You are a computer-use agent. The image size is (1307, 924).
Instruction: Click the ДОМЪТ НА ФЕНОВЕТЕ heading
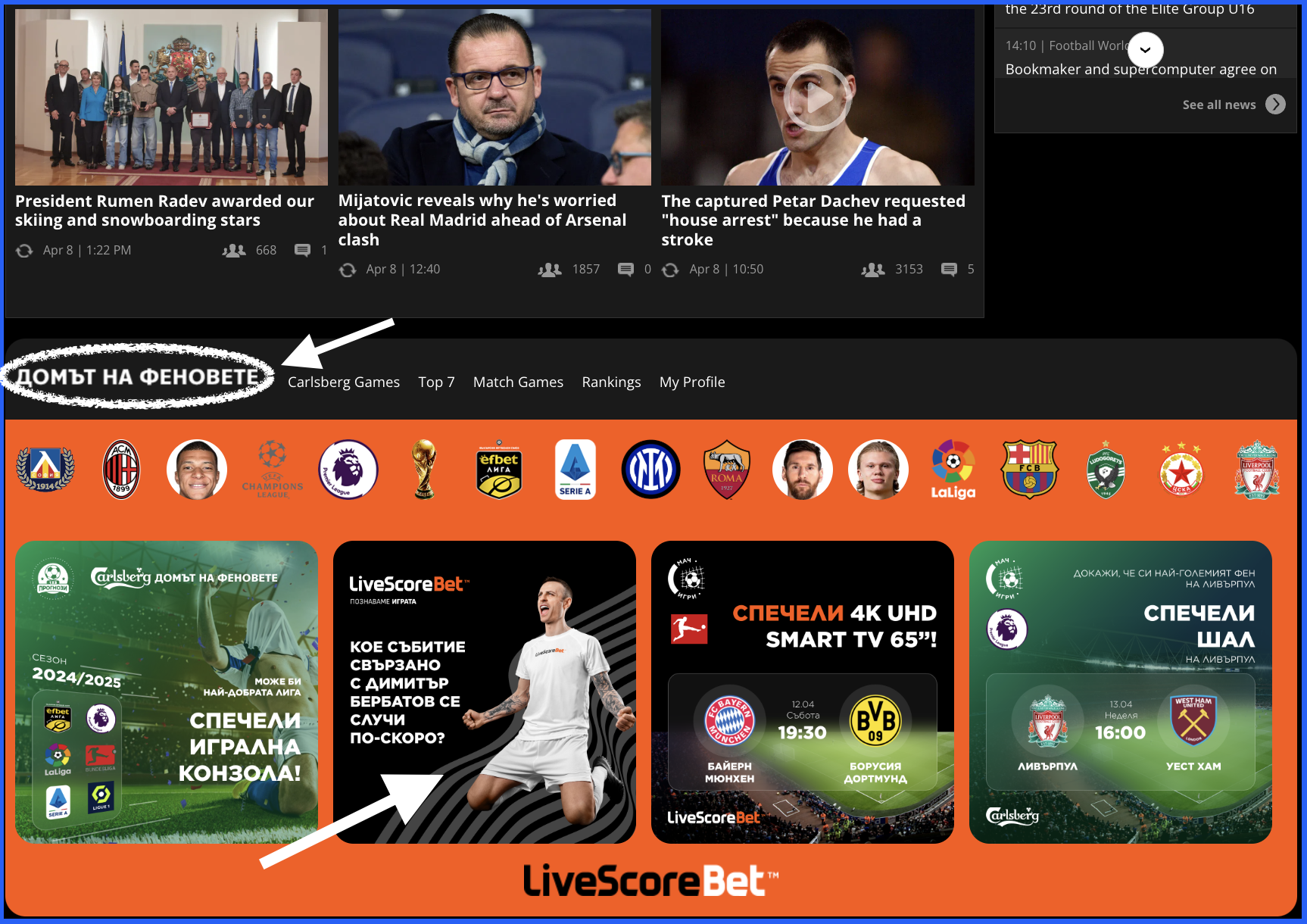pos(138,376)
